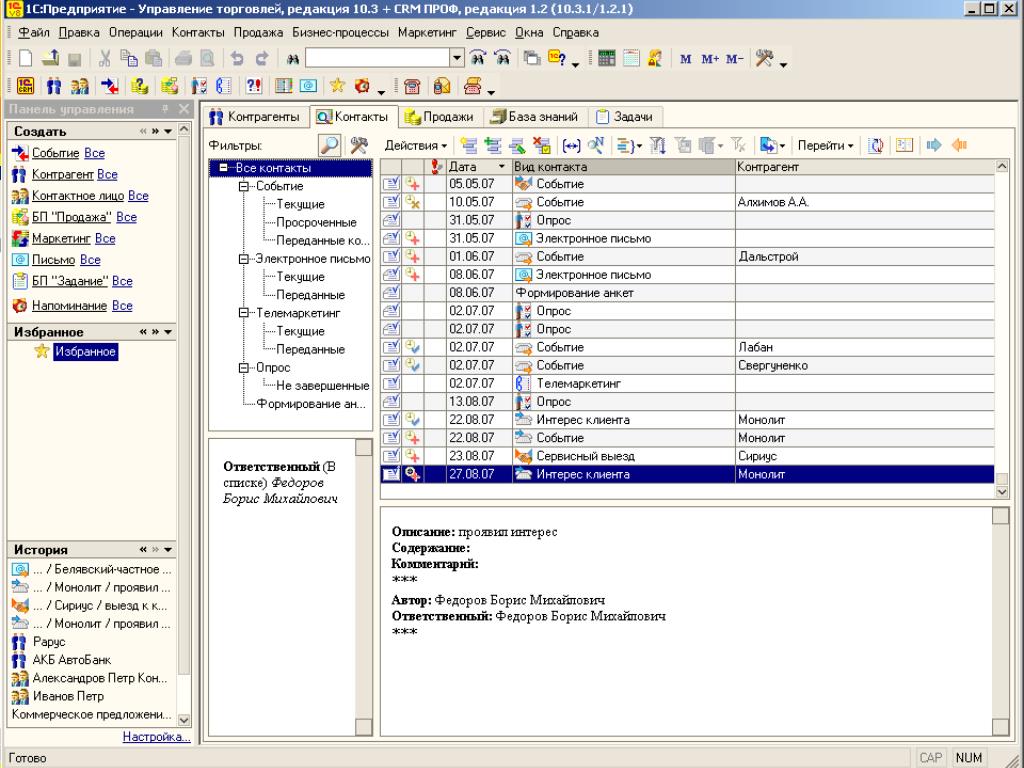Click the New document icon
This screenshot has width=1024, height=768.
coord(25,59)
